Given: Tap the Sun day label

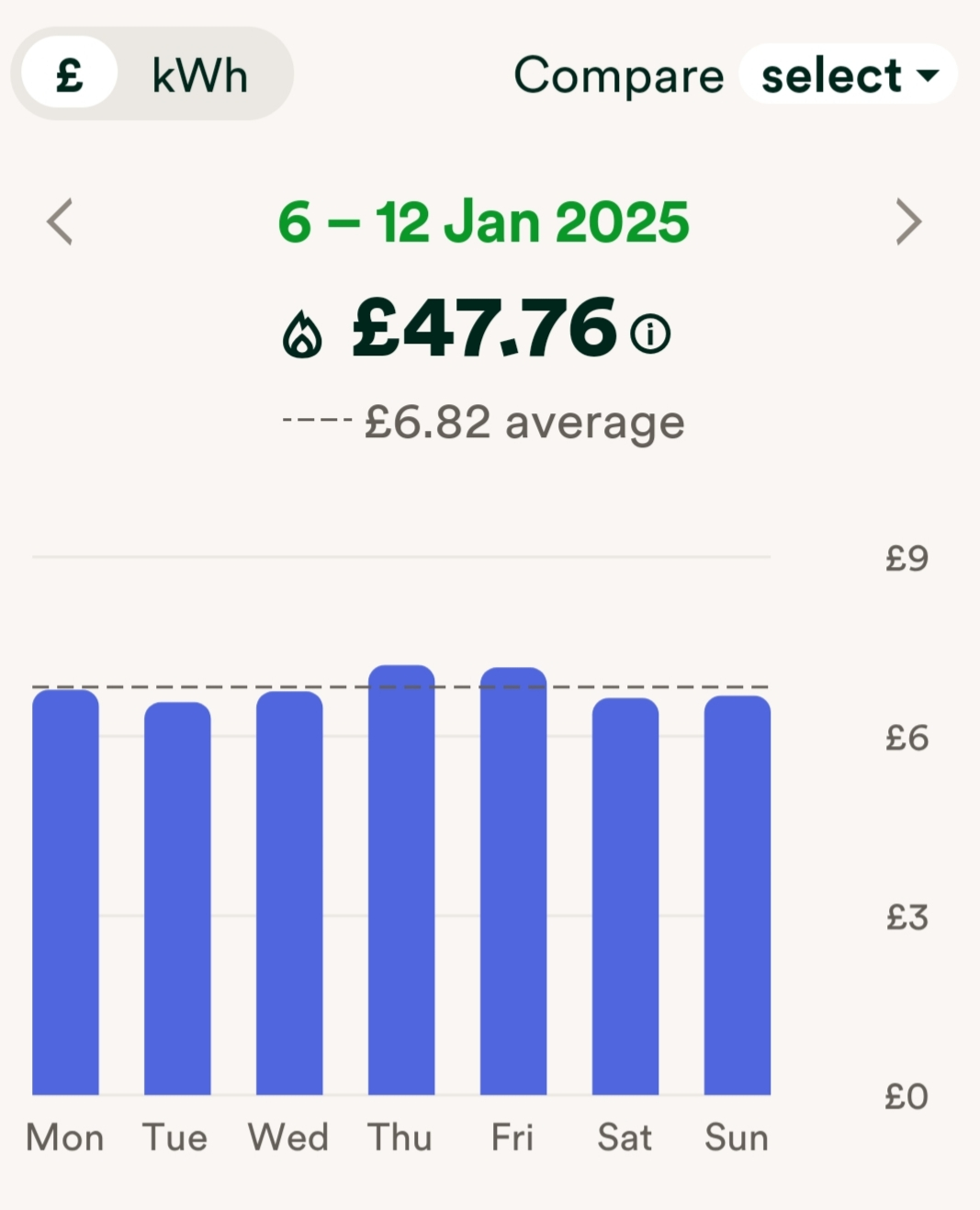Looking at the screenshot, I should (737, 1137).
